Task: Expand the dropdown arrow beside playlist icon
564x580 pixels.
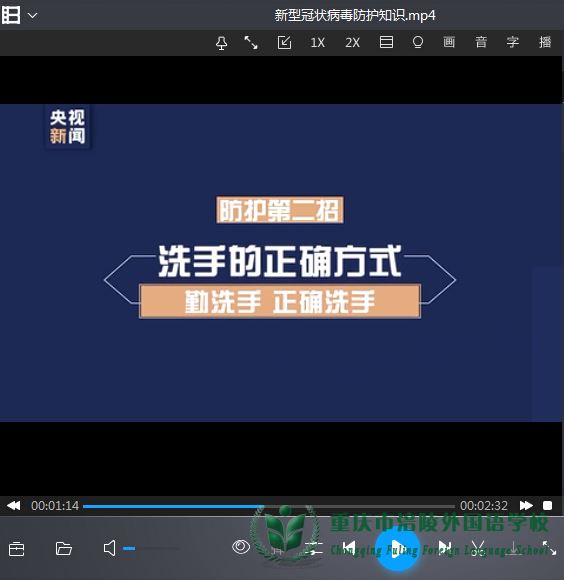Action: pos(33,16)
